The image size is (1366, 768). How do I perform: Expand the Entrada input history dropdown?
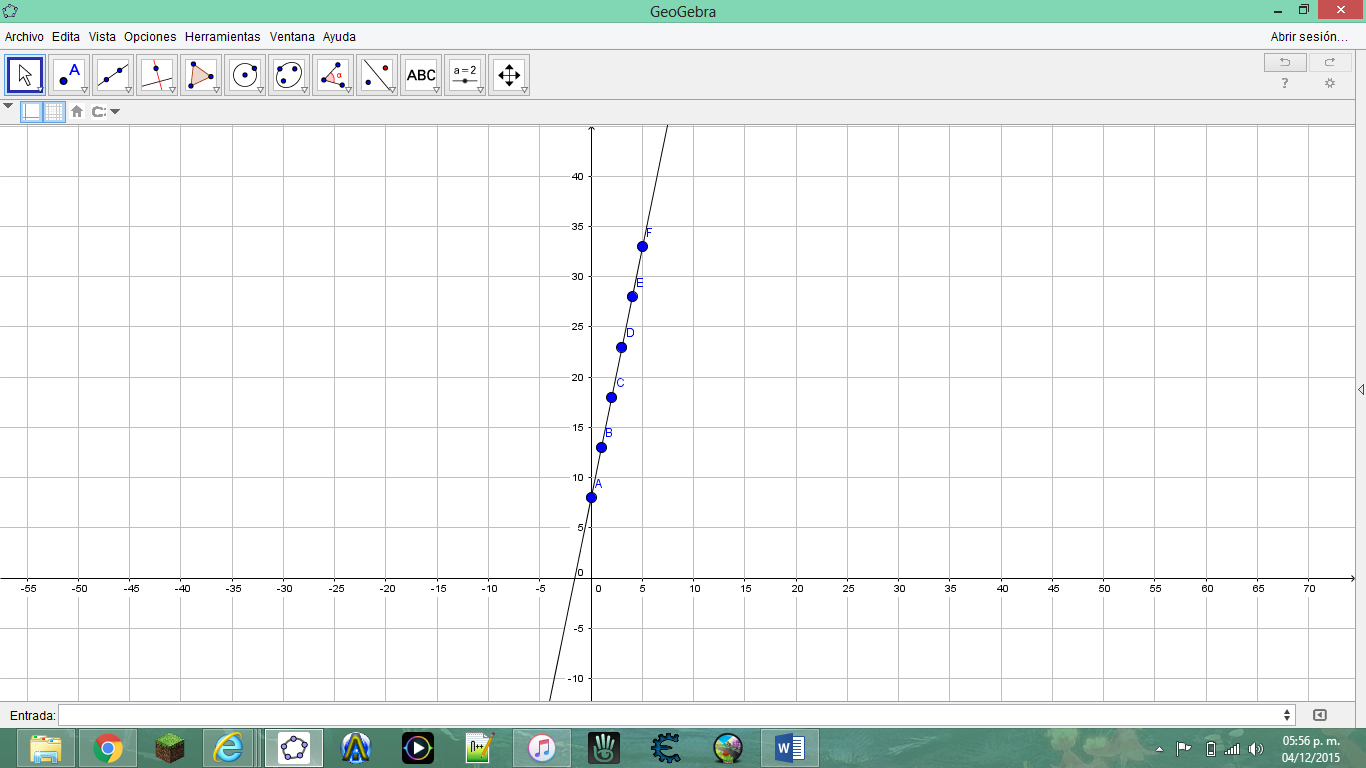pos(1287,715)
